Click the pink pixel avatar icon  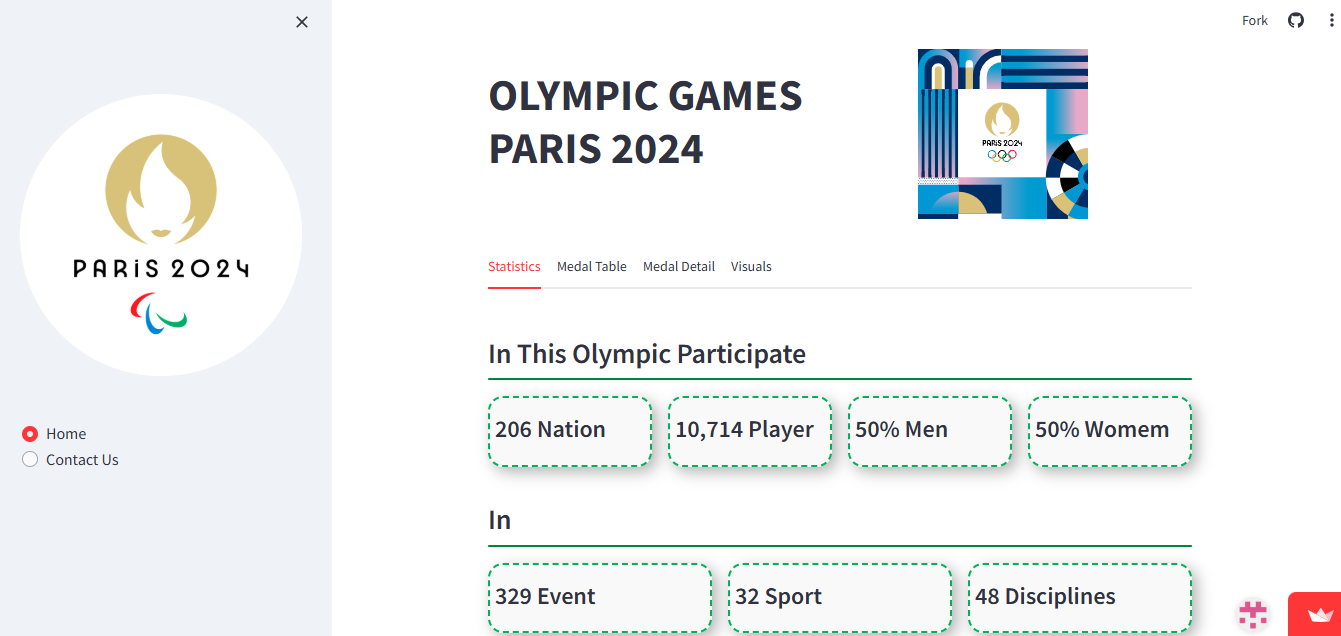point(1253,614)
